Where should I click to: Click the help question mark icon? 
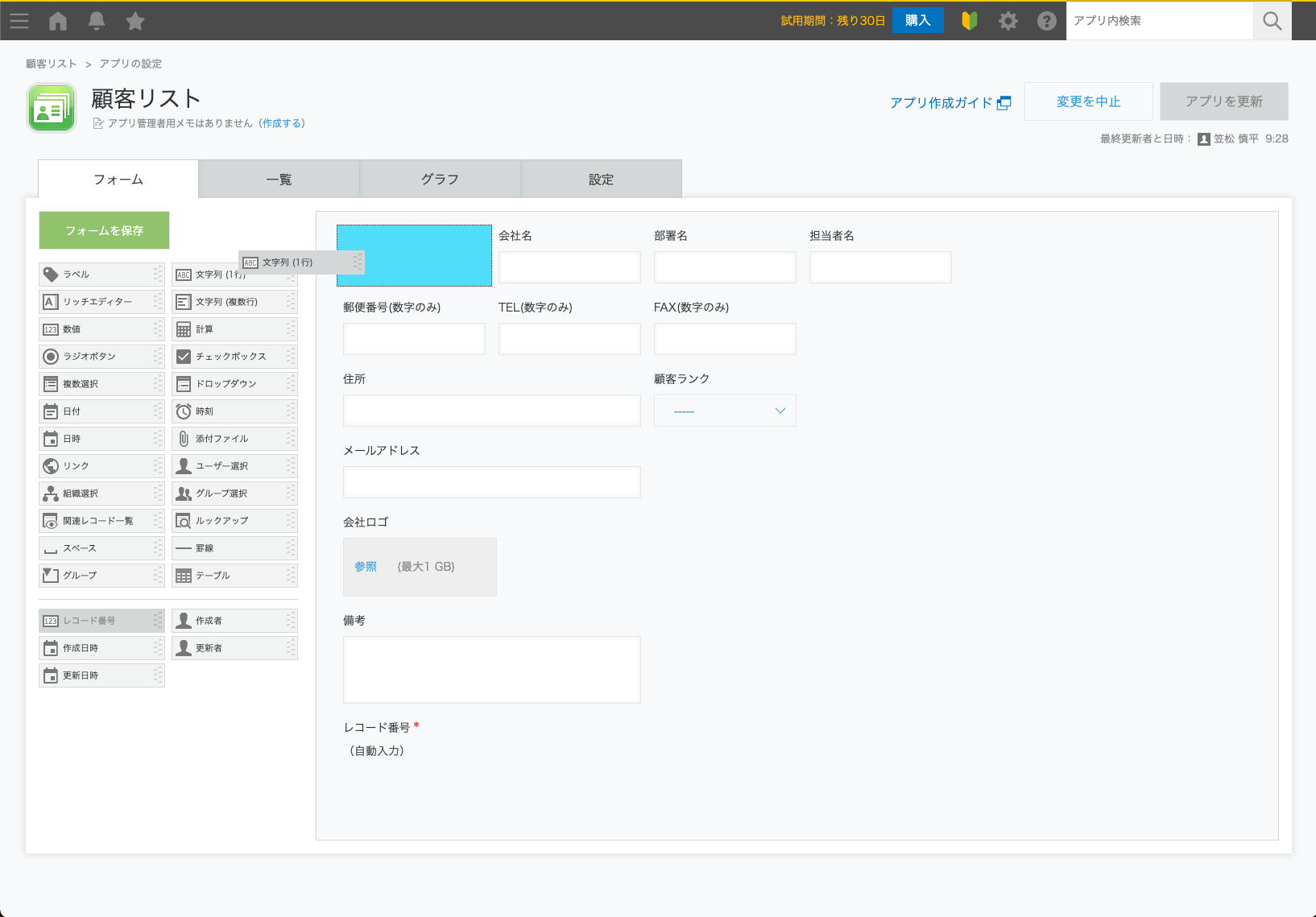tap(1046, 21)
